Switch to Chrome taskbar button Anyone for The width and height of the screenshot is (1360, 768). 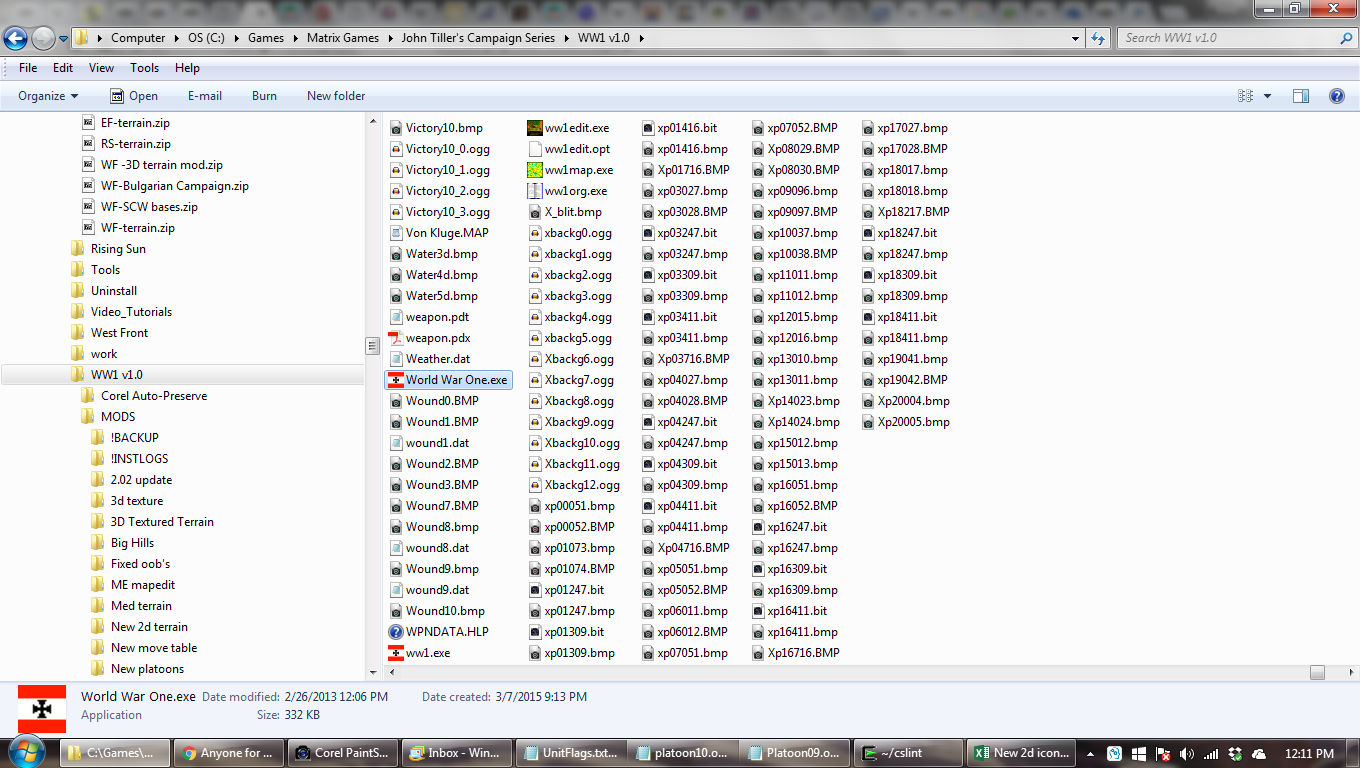[x=228, y=753]
